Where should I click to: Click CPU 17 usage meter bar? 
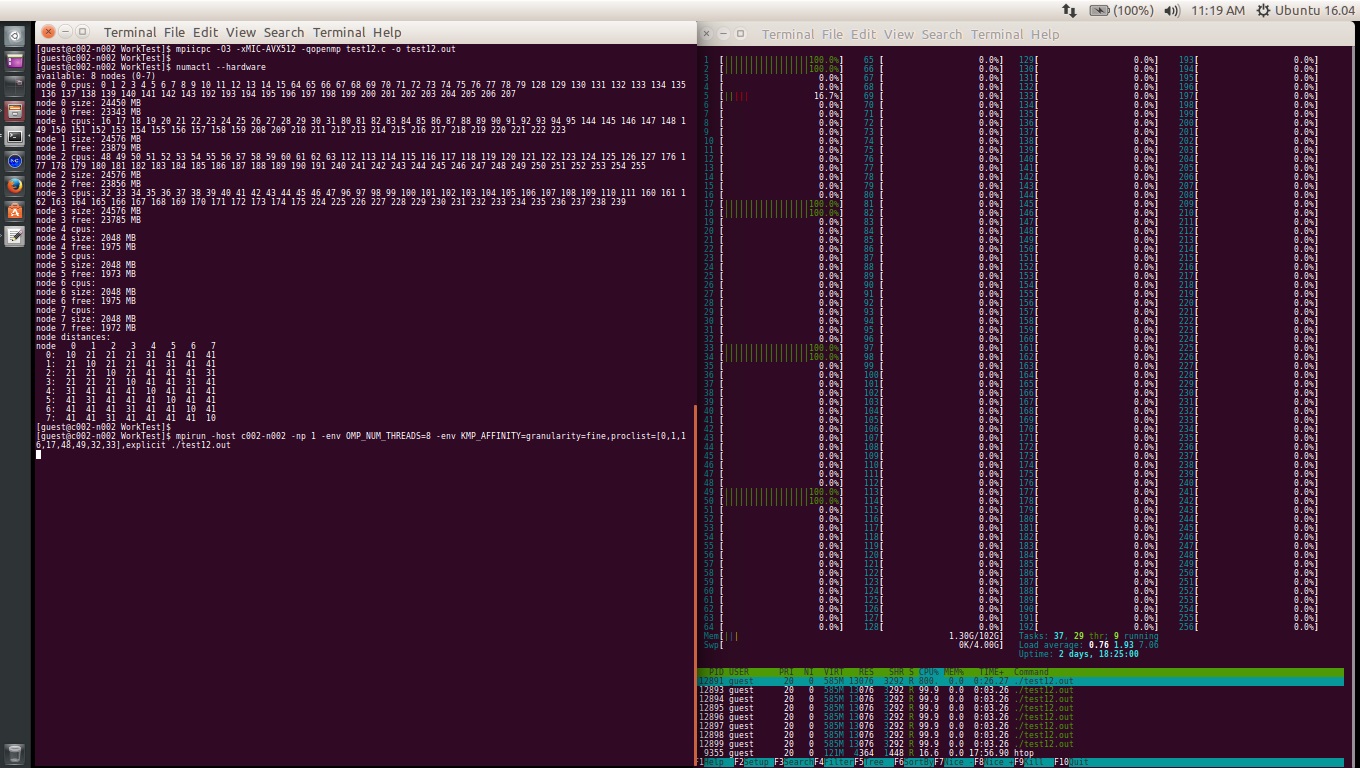click(781, 204)
